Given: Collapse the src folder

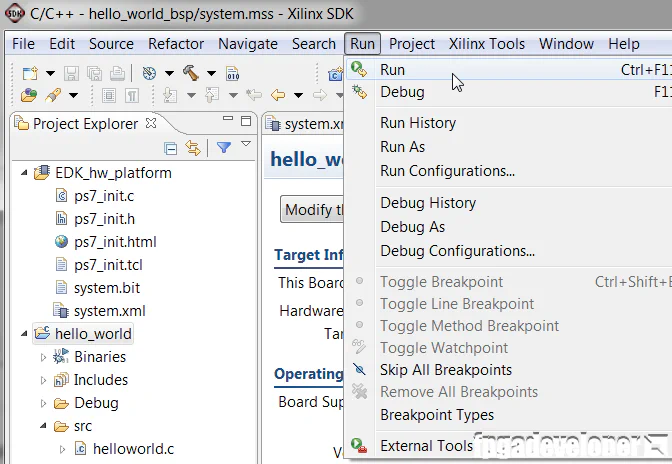Looking at the screenshot, I should pos(43,426).
